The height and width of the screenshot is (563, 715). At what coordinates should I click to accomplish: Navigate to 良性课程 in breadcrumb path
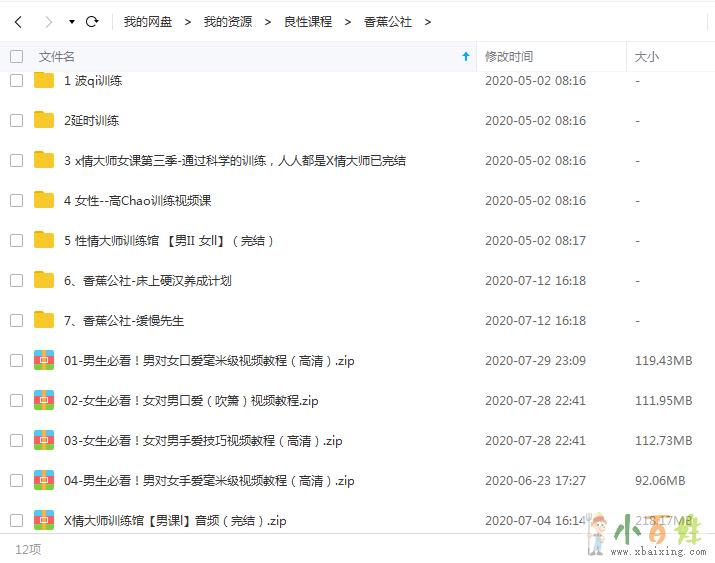[x=308, y=21]
